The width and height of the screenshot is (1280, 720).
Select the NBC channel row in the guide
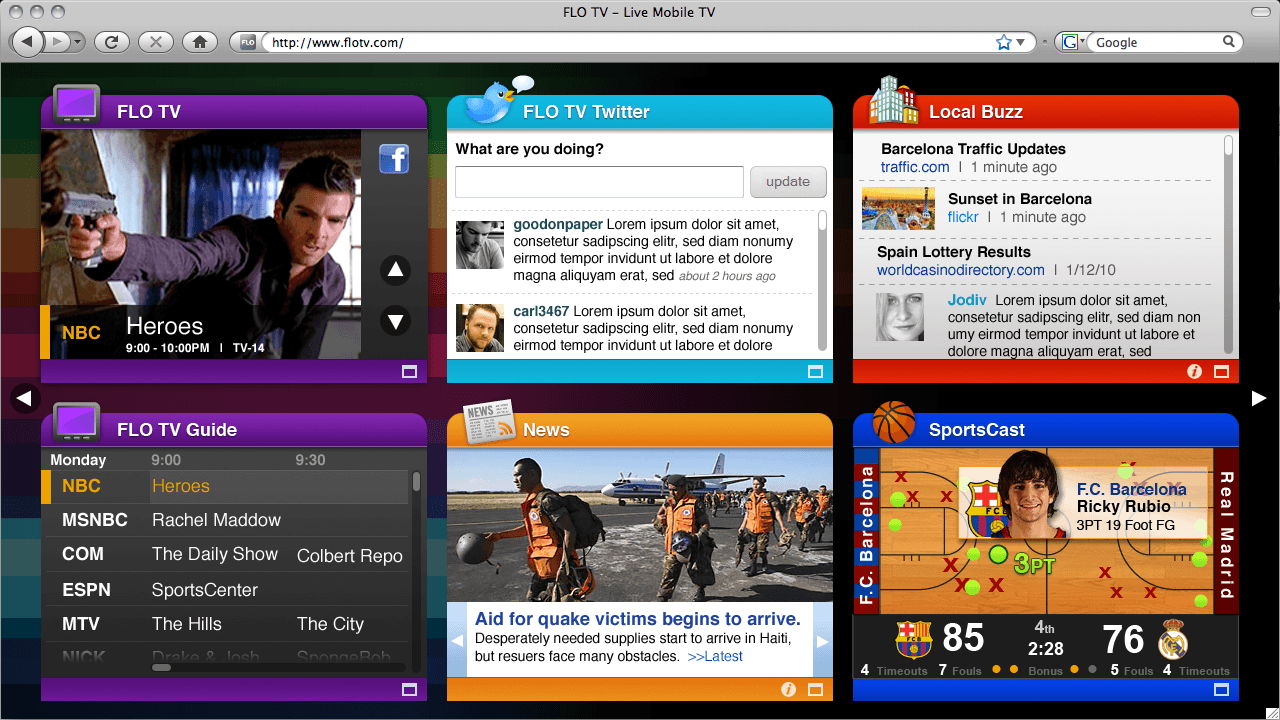[x=226, y=486]
